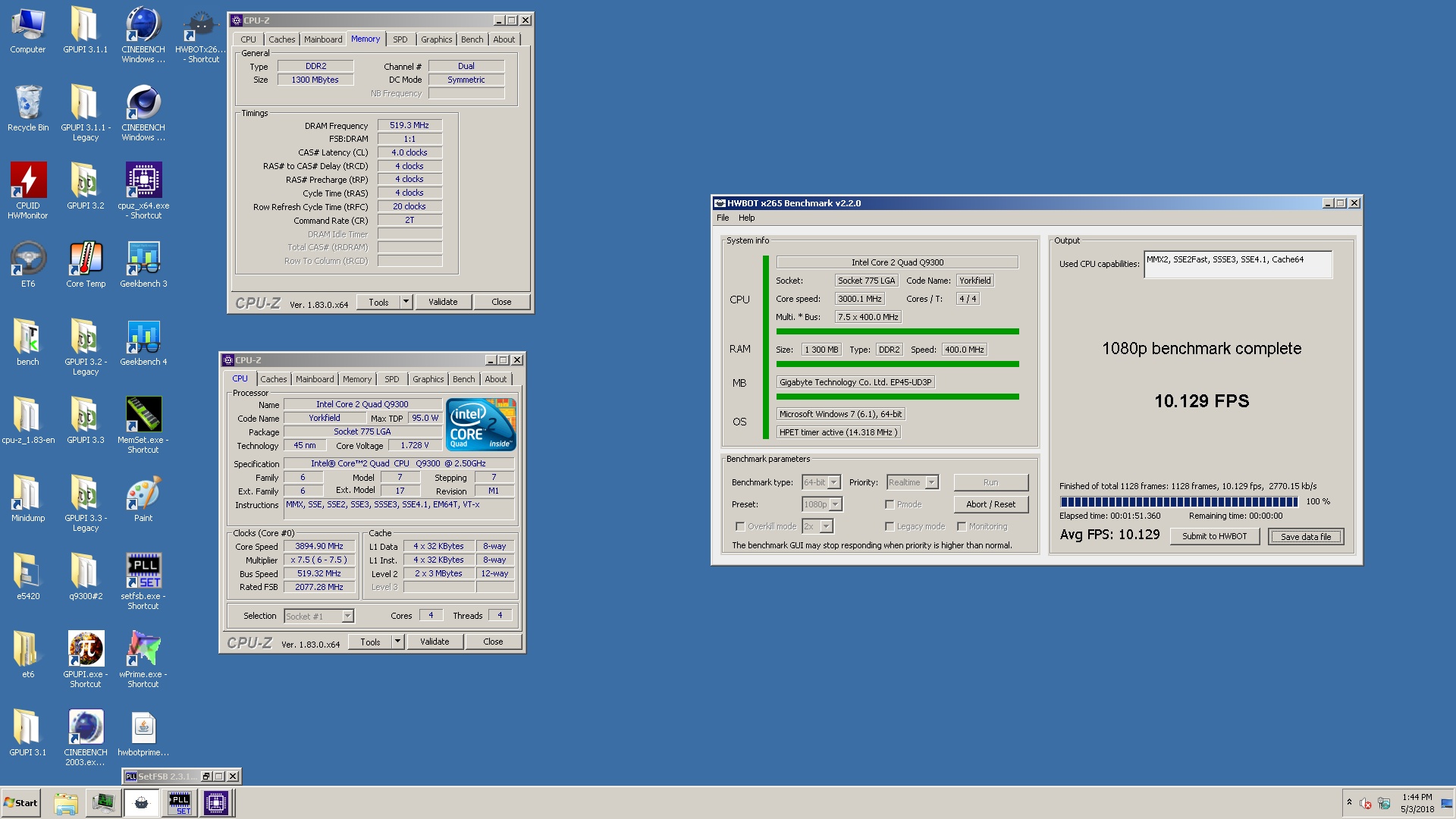Toggle the Monitoring checkbox

pos(962,526)
